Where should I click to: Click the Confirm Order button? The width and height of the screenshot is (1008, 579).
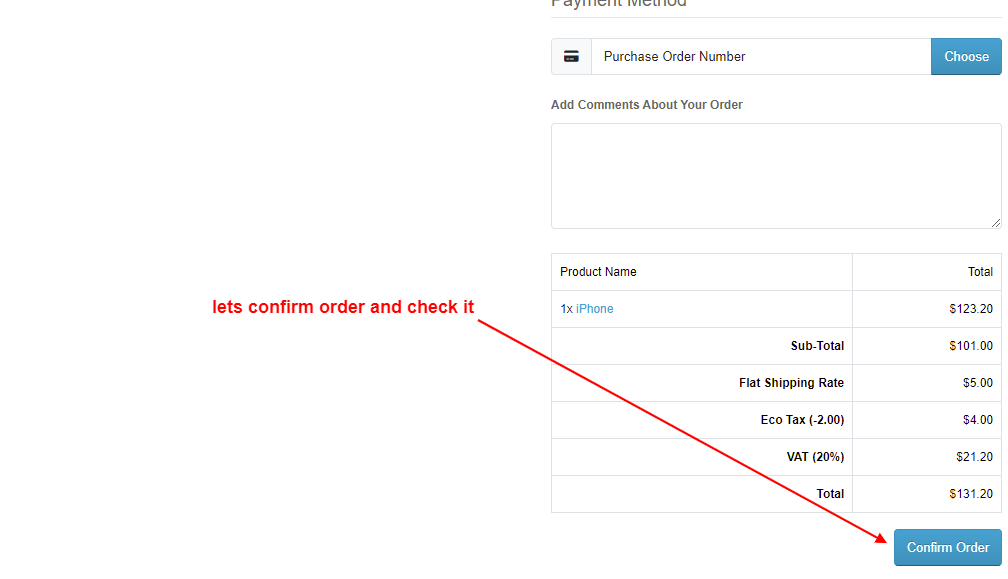coord(948,548)
